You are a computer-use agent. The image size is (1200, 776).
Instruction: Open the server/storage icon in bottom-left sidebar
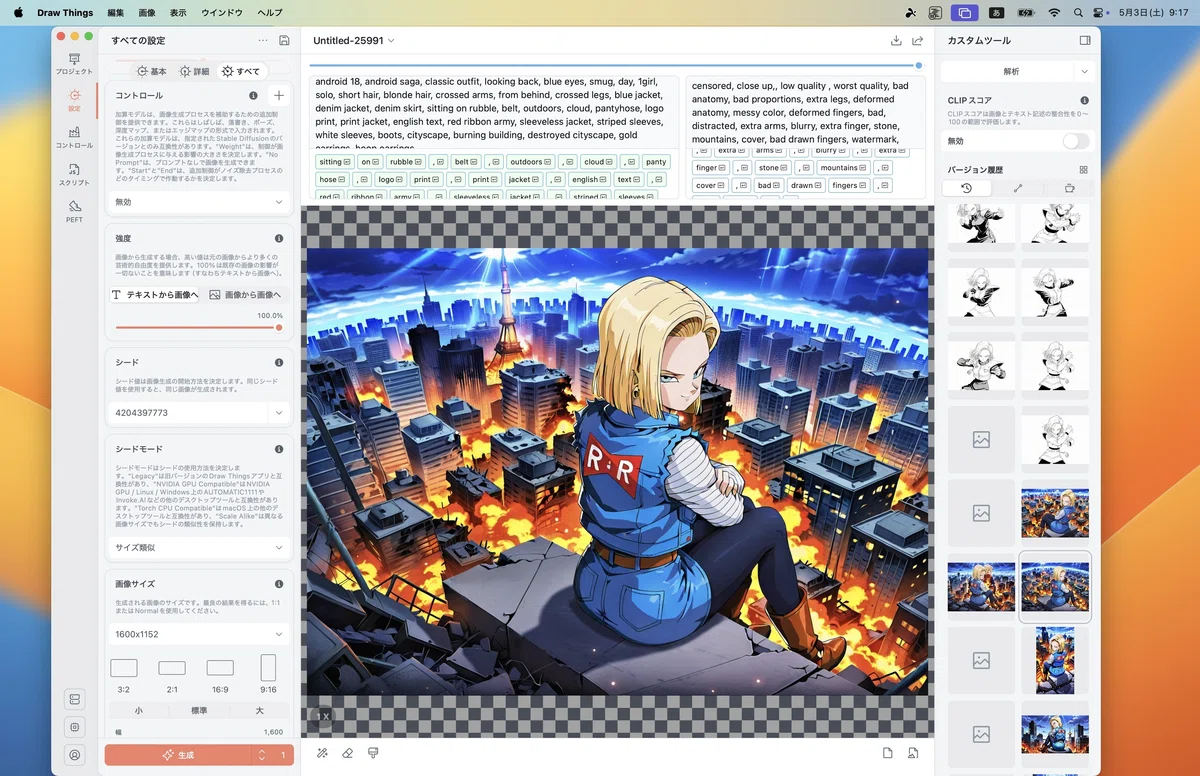tap(74, 698)
